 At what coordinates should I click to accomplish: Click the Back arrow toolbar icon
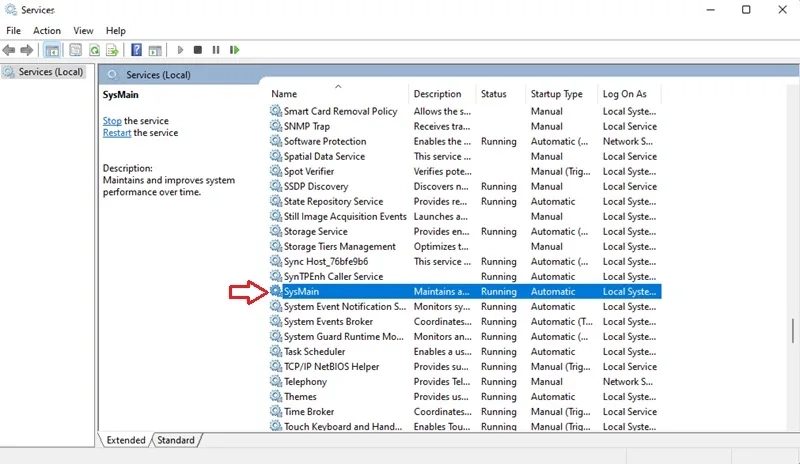(x=10, y=50)
